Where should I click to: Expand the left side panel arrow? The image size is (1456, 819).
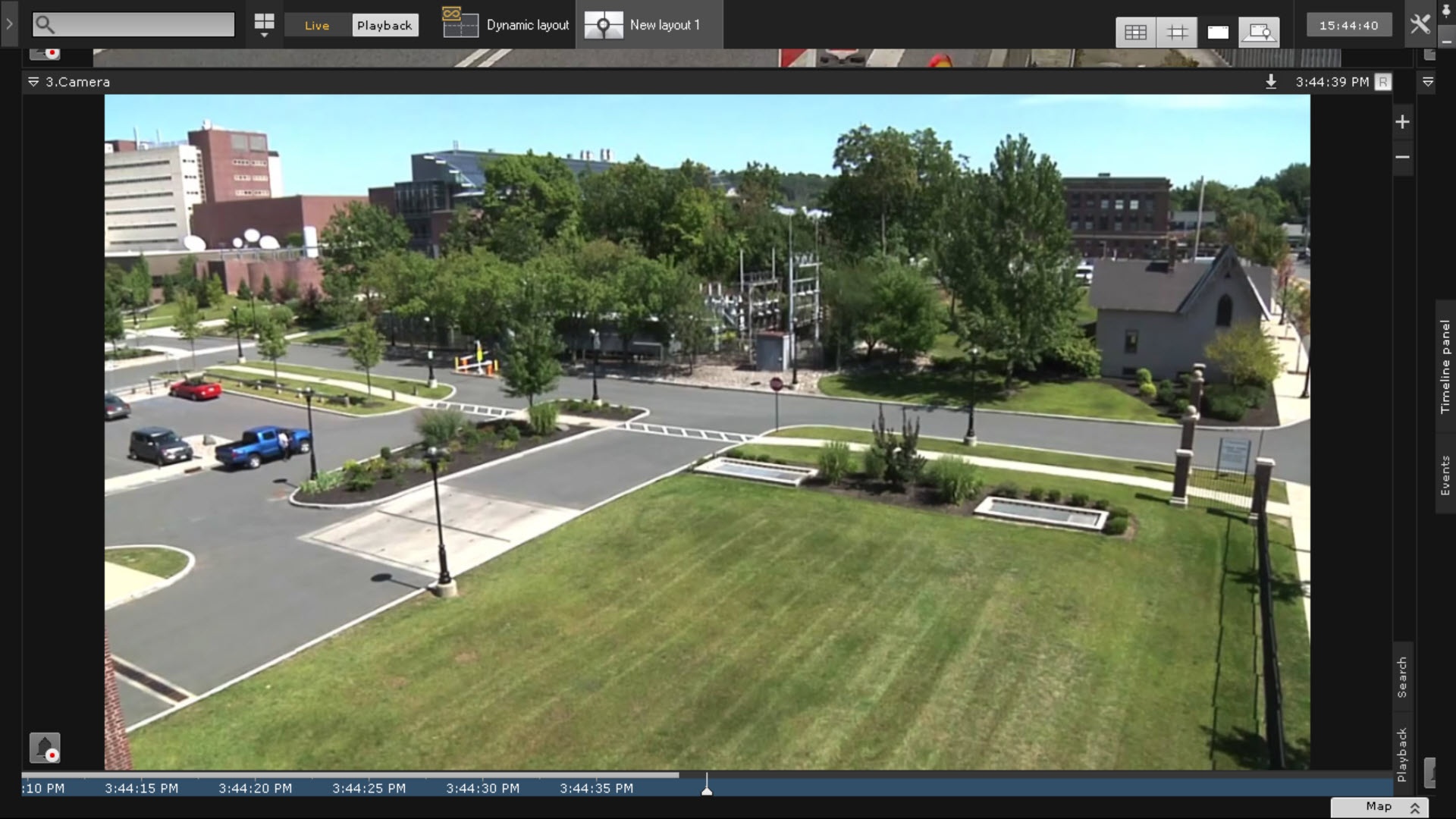[9, 24]
